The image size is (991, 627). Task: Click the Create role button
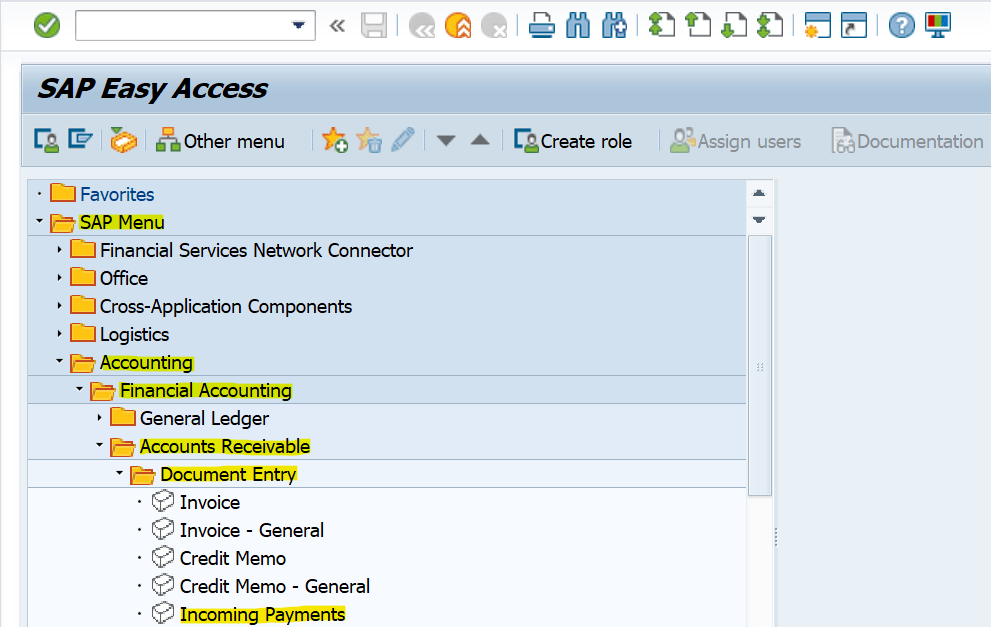(573, 141)
